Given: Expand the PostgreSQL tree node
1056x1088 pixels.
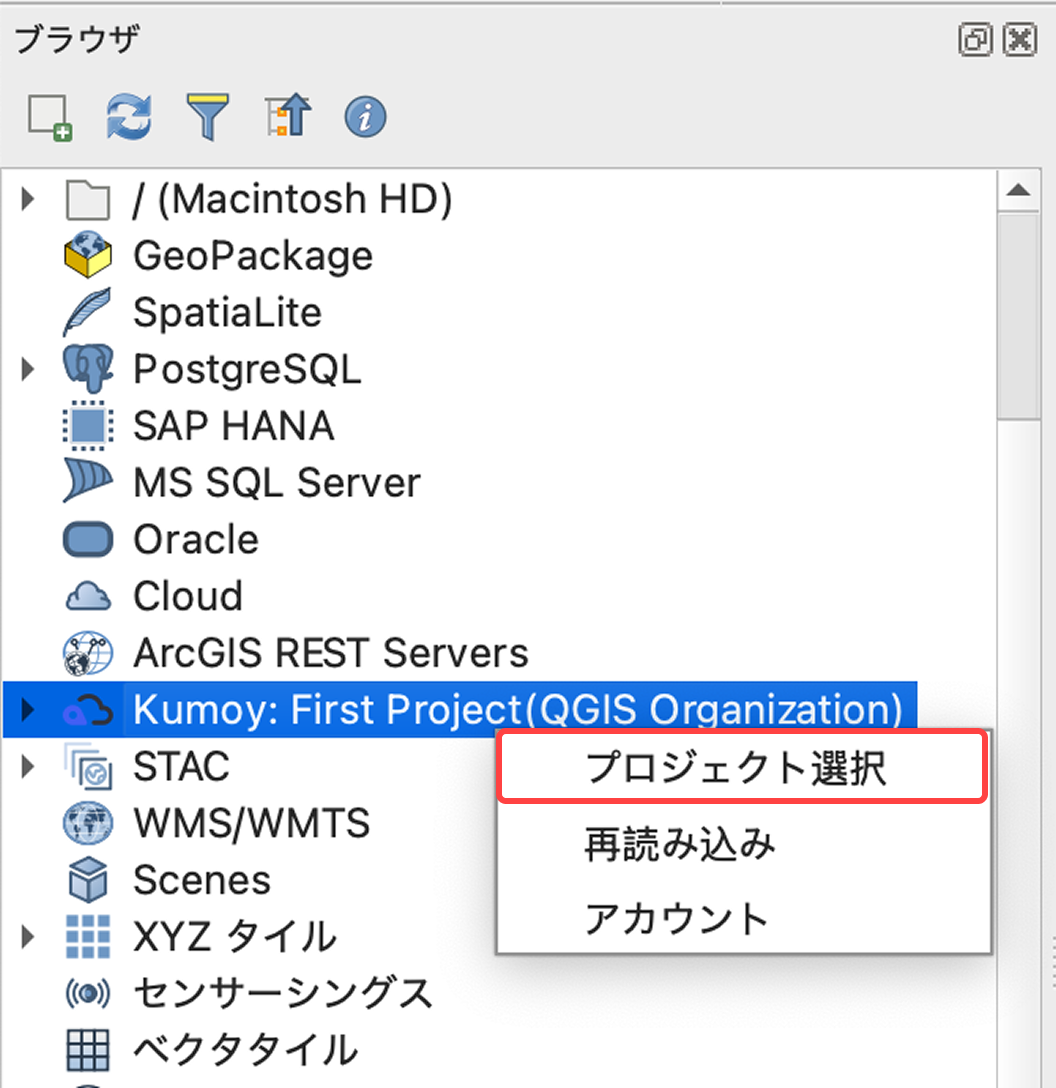Looking at the screenshot, I should tap(25, 368).
